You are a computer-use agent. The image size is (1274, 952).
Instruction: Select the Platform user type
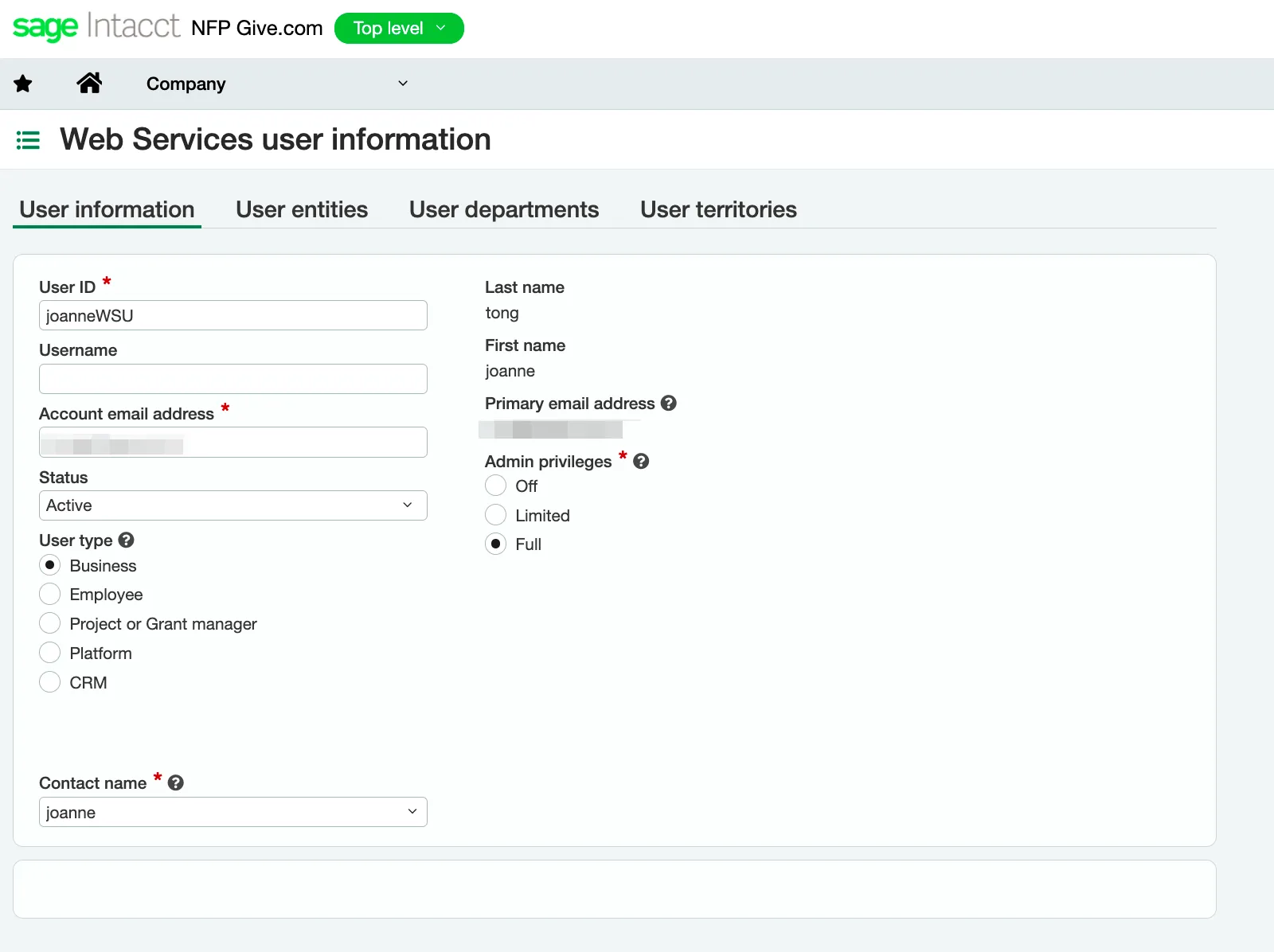tap(49, 653)
